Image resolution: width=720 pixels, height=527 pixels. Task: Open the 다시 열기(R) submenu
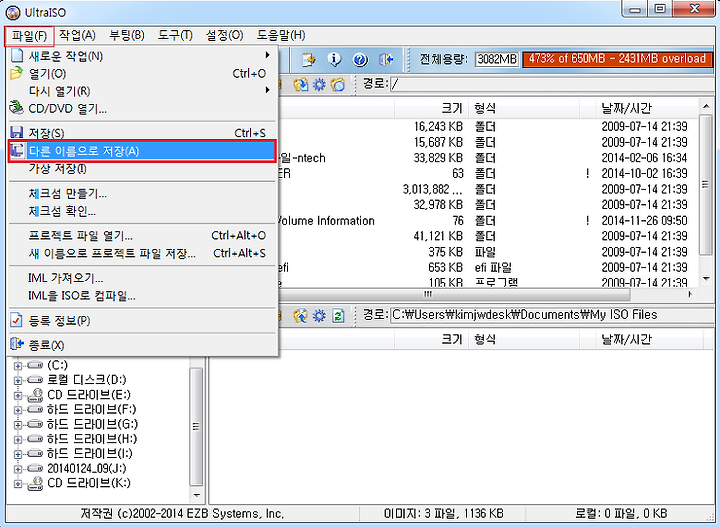pyautogui.click(x=142, y=91)
